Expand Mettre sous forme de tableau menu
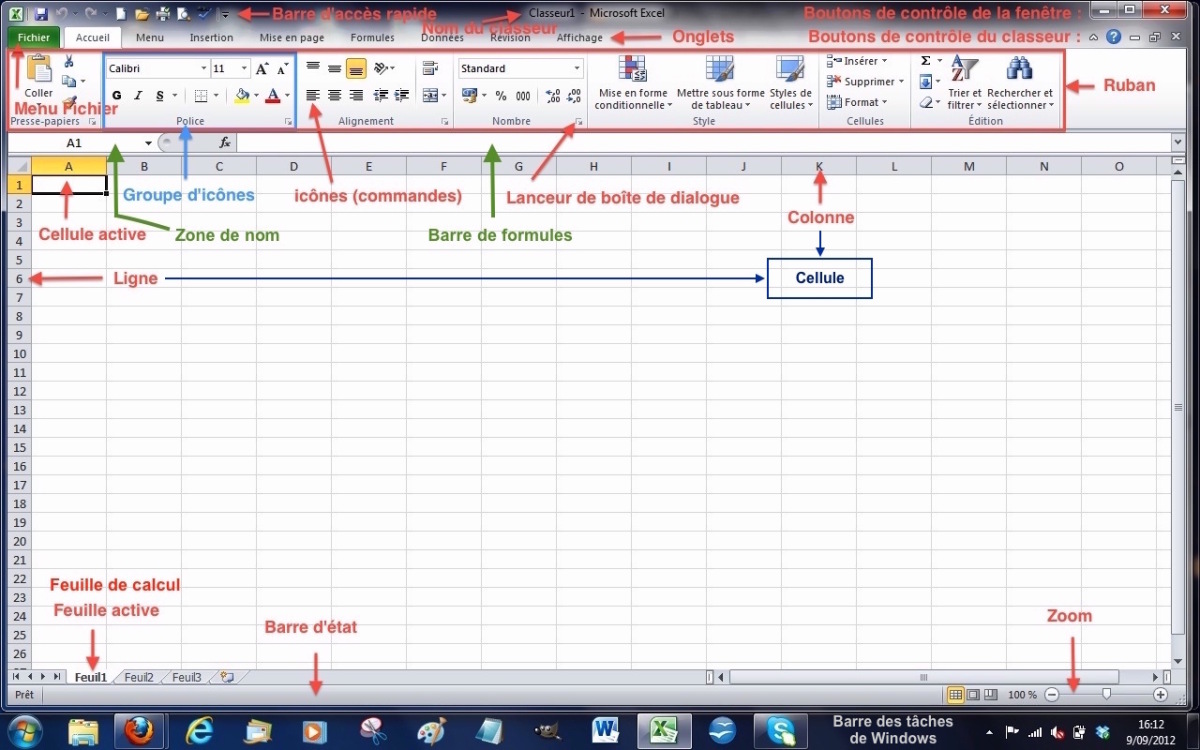Viewport: 1200px width, 750px height. tap(720, 82)
